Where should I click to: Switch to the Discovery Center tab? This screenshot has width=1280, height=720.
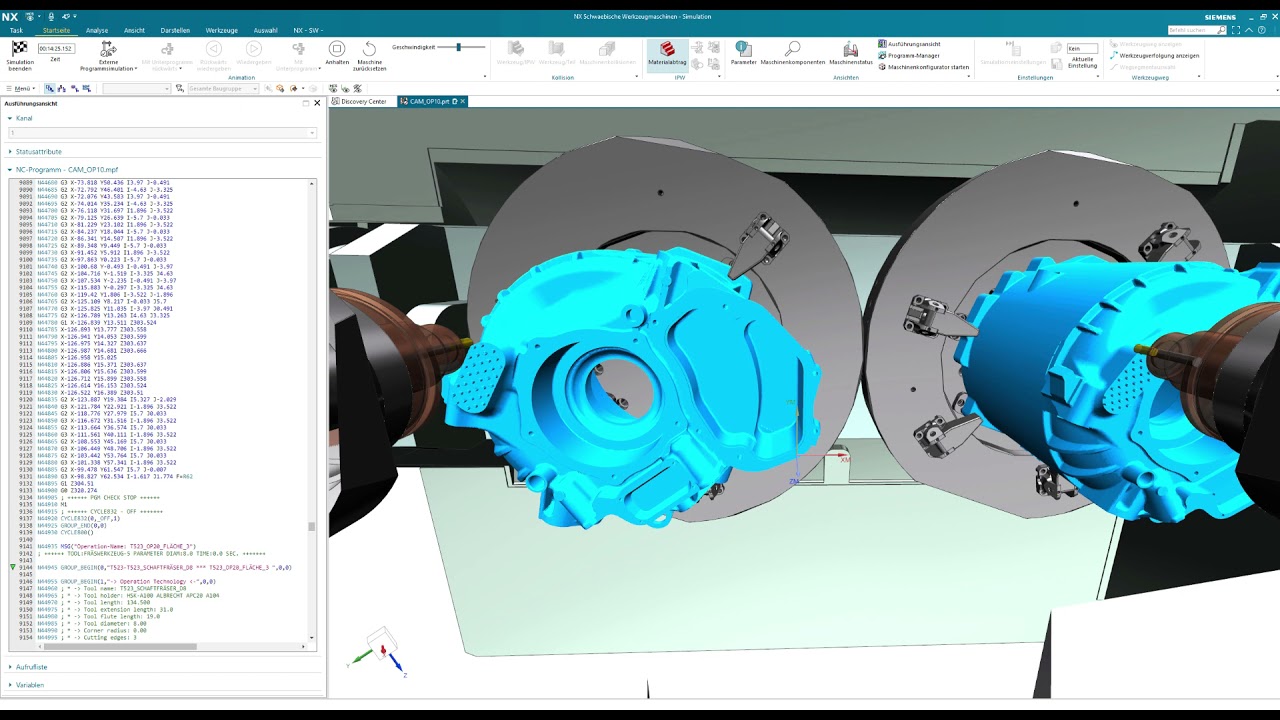pyautogui.click(x=359, y=101)
